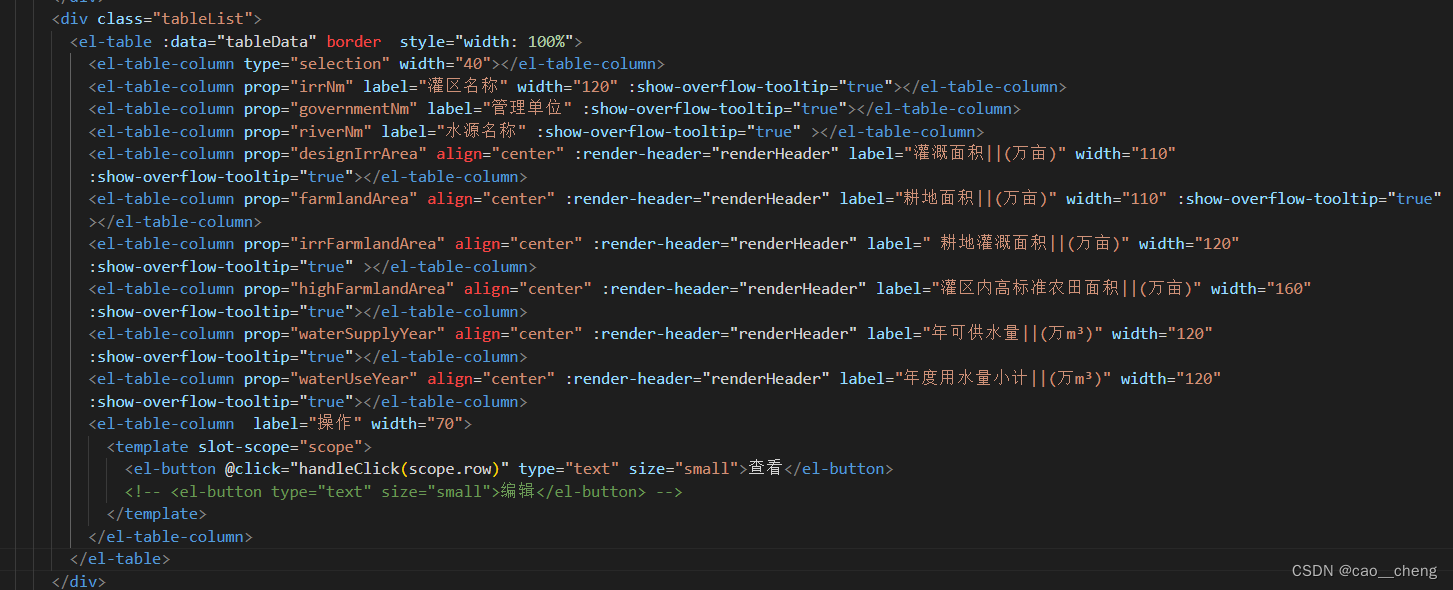1453x590 pixels.
Task: Select style="width: 100%" on el-table
Action: point(486,41)
